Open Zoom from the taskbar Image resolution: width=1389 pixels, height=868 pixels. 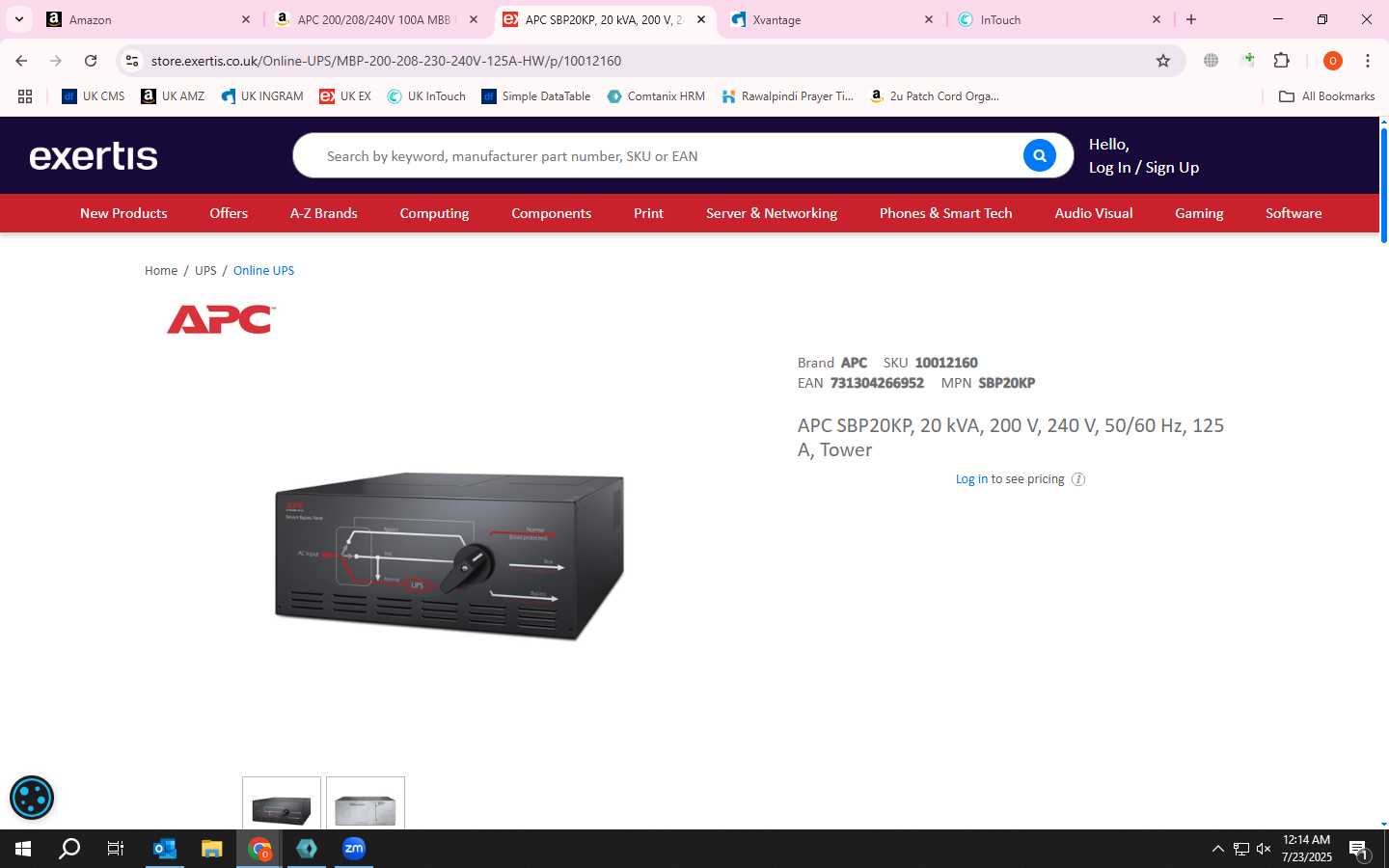(354, 849)
